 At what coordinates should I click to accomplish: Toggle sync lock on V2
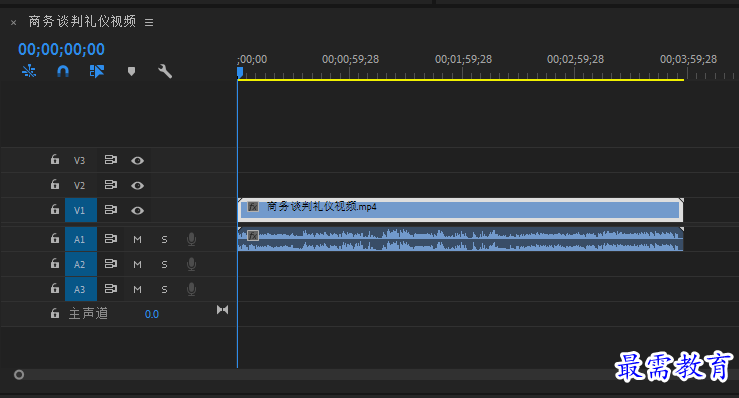pyautogui.click(x=110, y=185)
